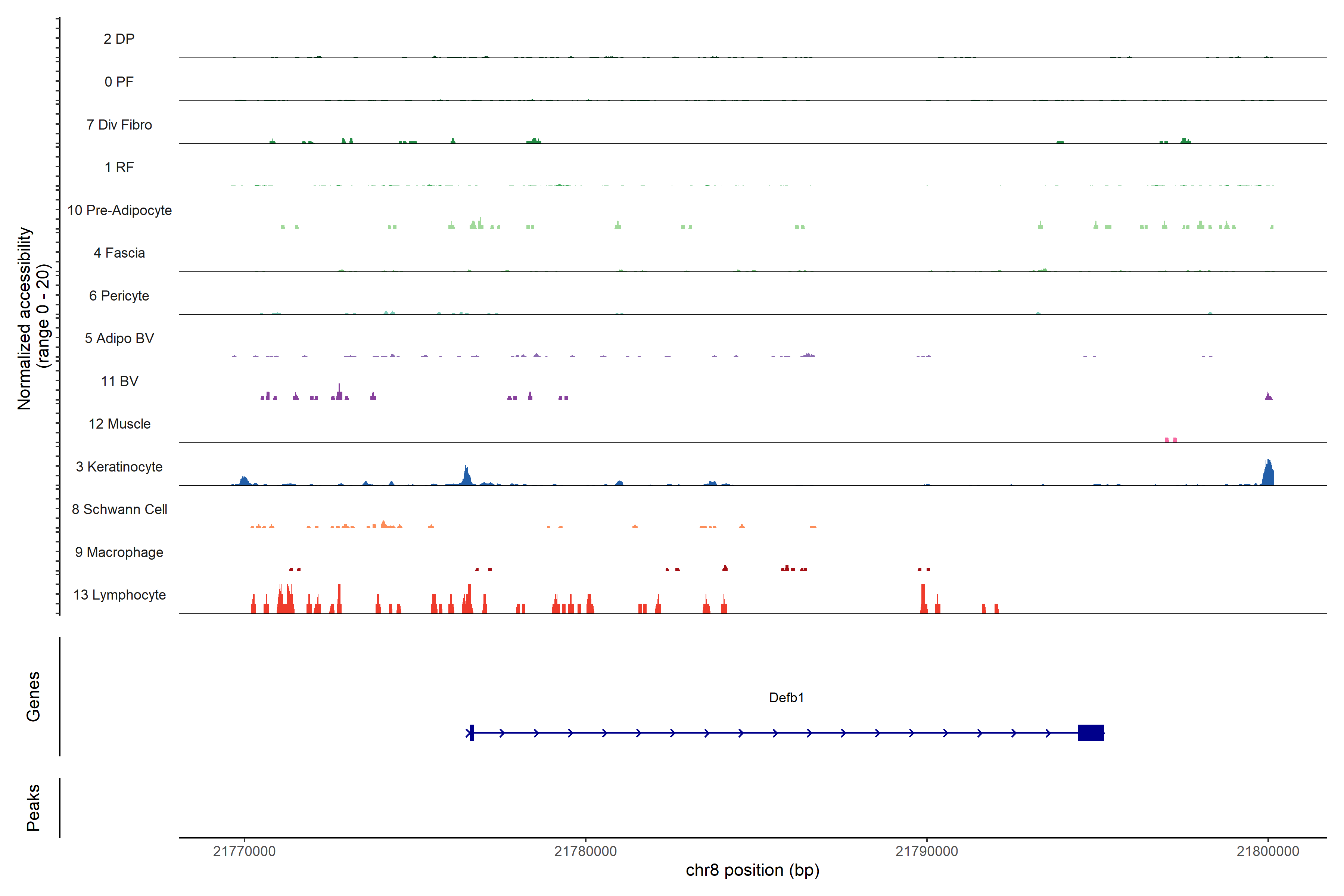Click the large Defb1 exon block at the right end
This screenshot has height=896, width=1344.
point(1090,732)
